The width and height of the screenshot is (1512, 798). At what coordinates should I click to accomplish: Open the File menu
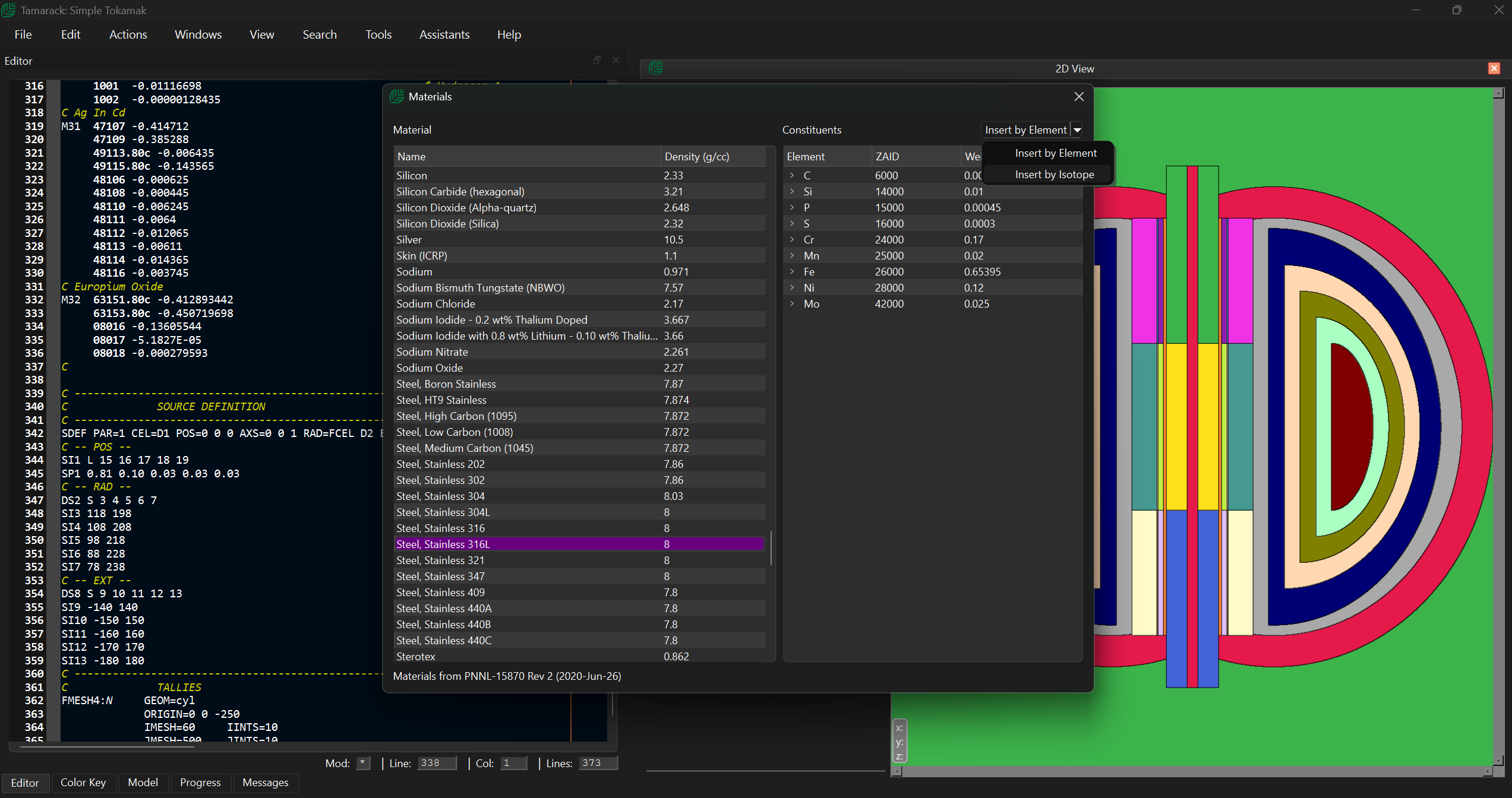click(23, 34)
